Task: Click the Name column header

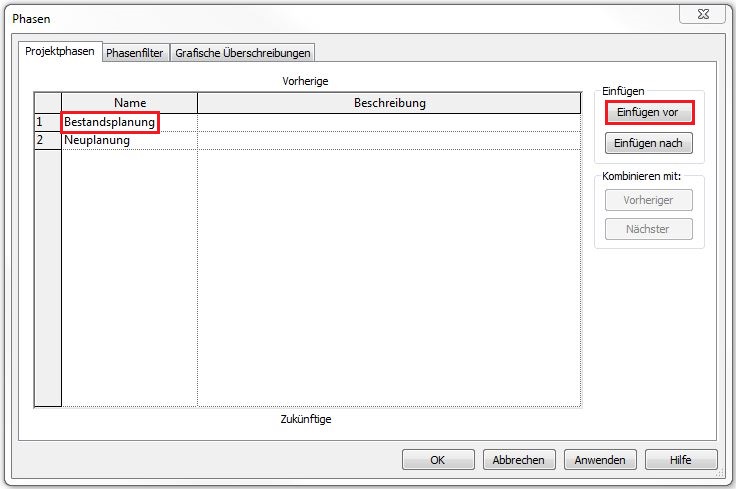Action: coord(130,103)
